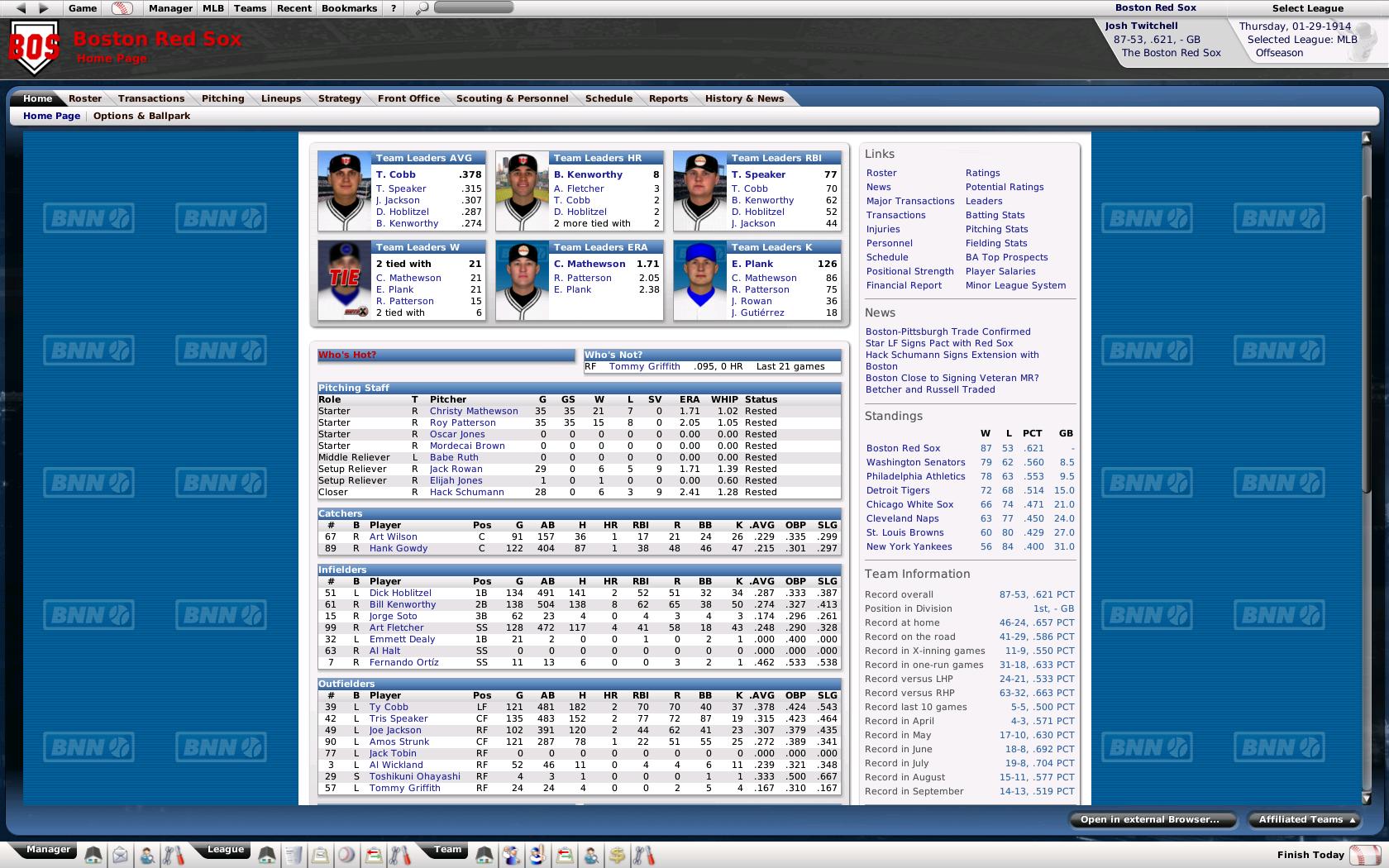Open the Game menu

83,8
